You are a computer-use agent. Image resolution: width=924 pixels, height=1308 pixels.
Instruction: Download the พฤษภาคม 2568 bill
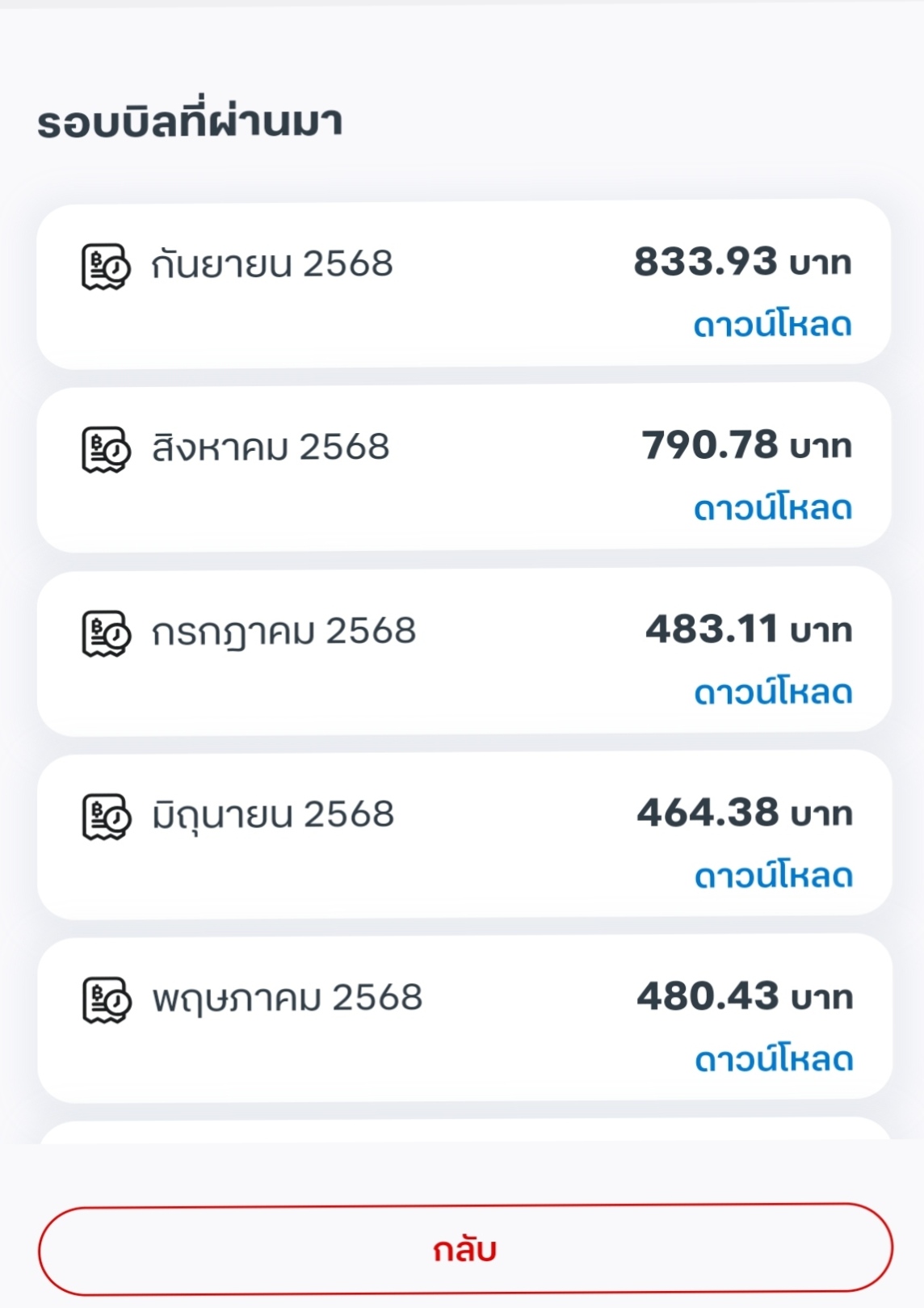(774, 1059)
